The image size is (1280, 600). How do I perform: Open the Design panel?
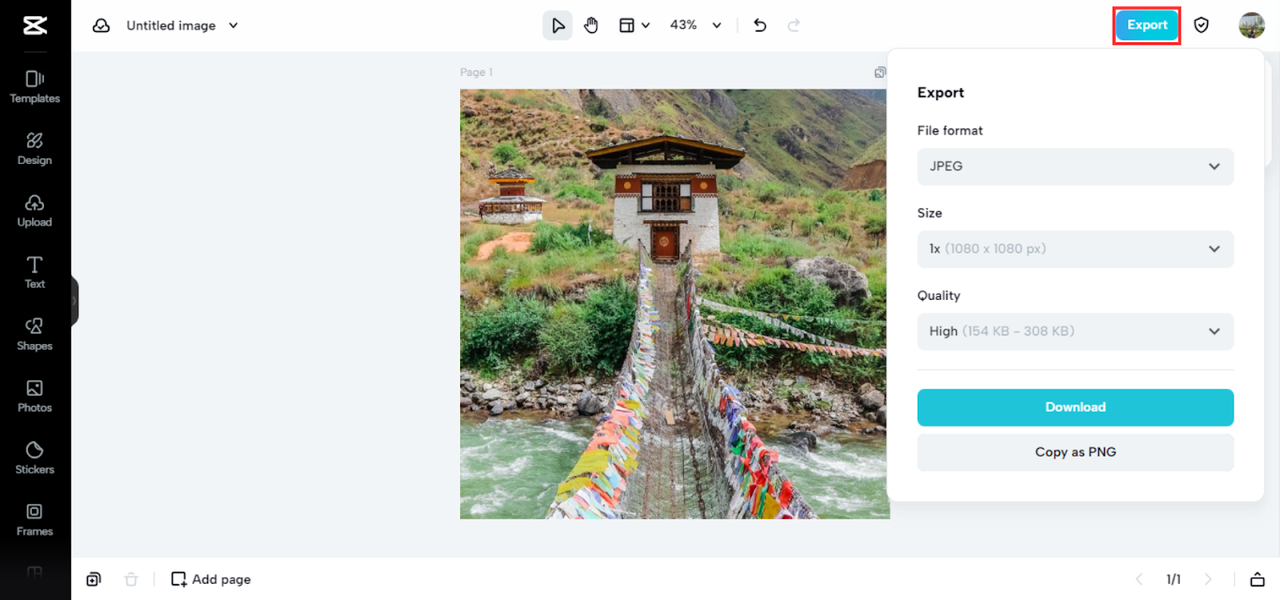(x=35, y=149)
